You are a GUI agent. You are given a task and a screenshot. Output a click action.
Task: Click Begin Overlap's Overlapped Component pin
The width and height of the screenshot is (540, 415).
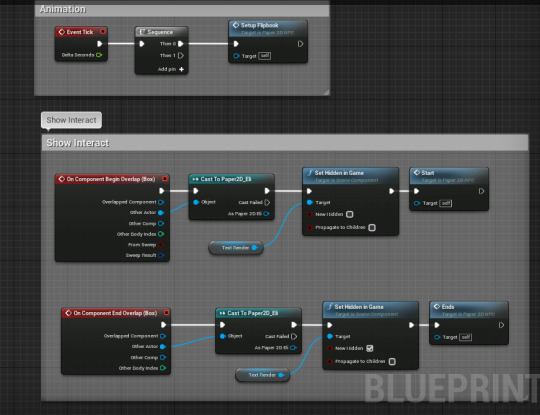click(161, 202)
